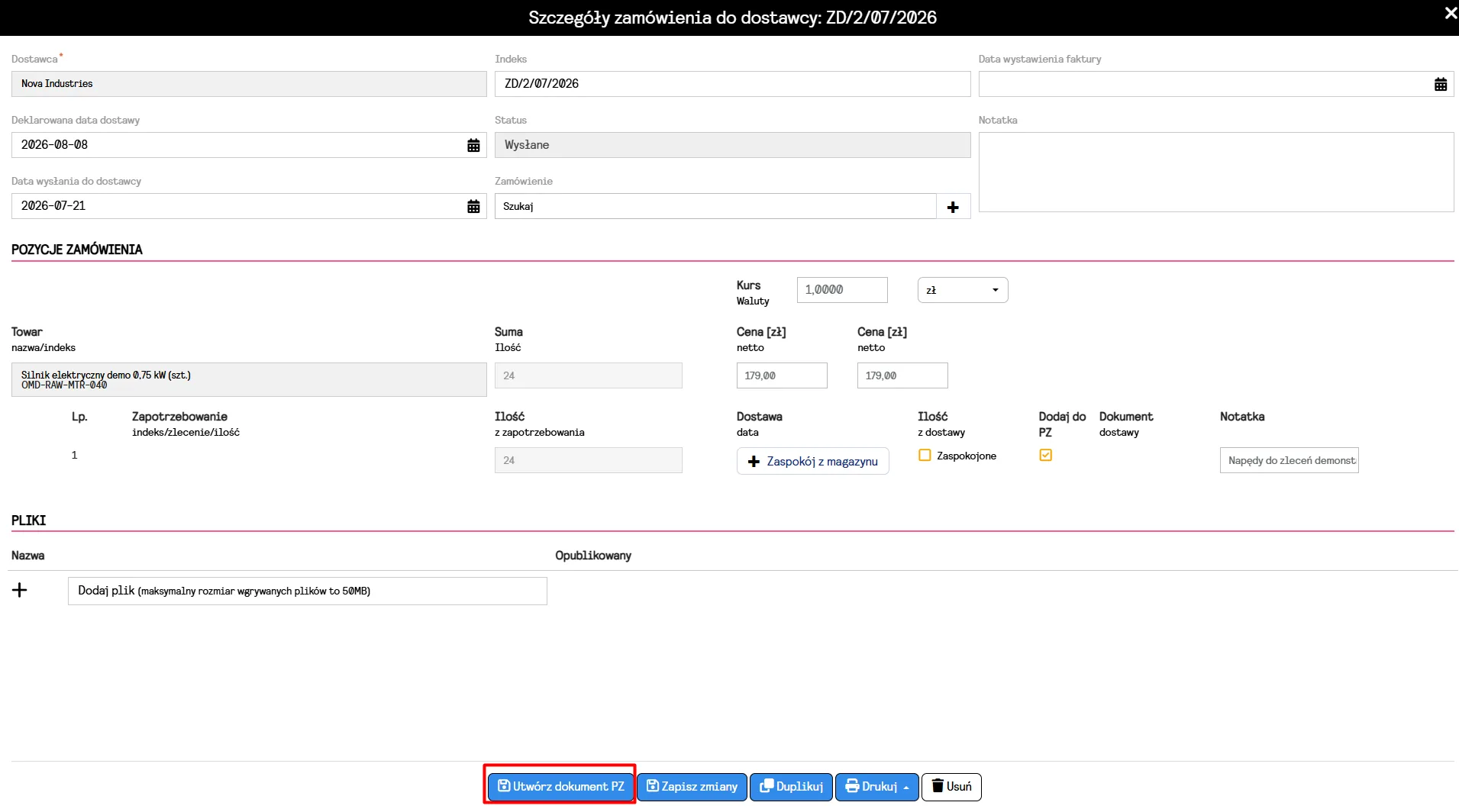Viewport: 1459px width, 812px height.
Task: Click the Kurs exchange rate field 1,0000
Action: point(842,290)
